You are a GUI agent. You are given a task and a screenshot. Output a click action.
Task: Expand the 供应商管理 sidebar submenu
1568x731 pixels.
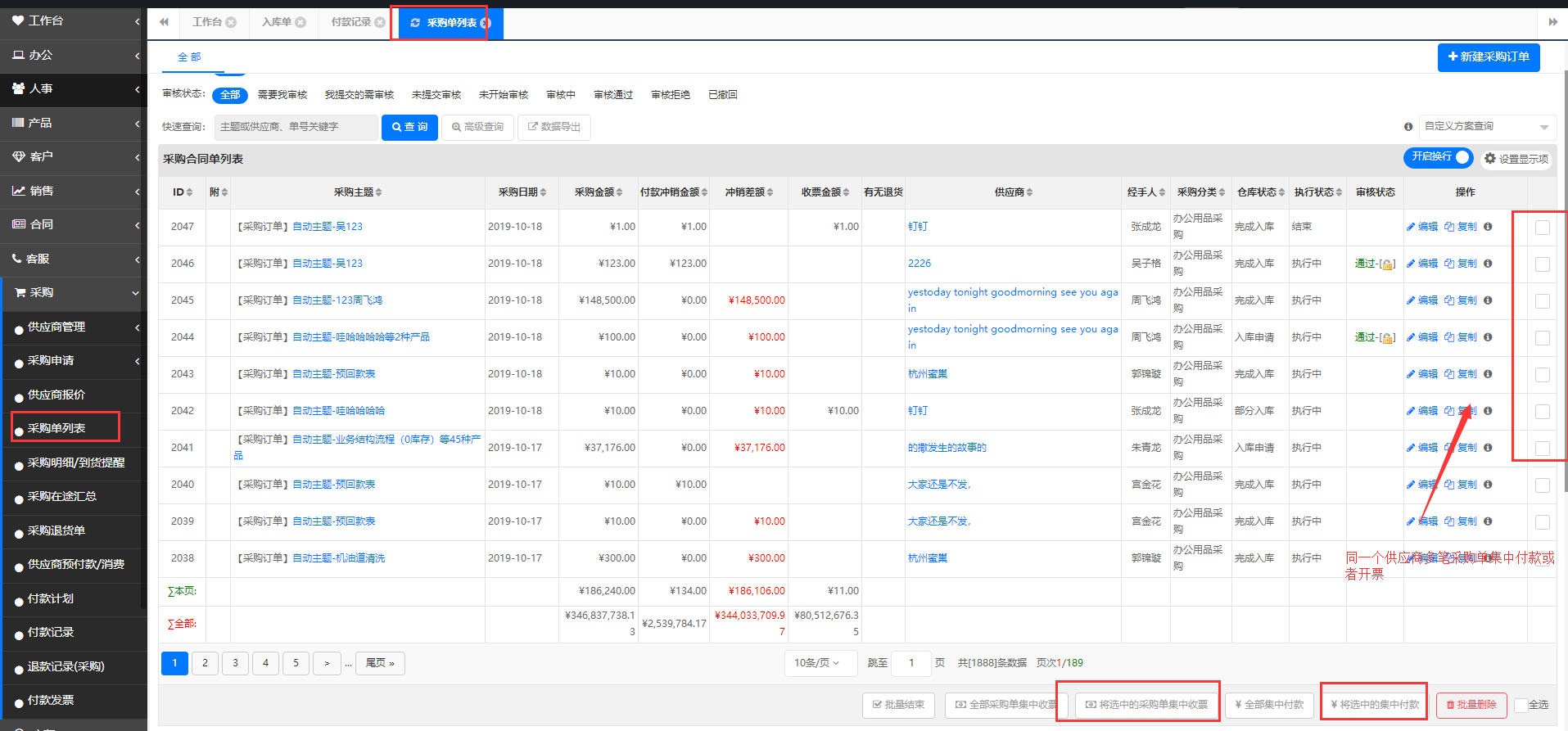74,327
